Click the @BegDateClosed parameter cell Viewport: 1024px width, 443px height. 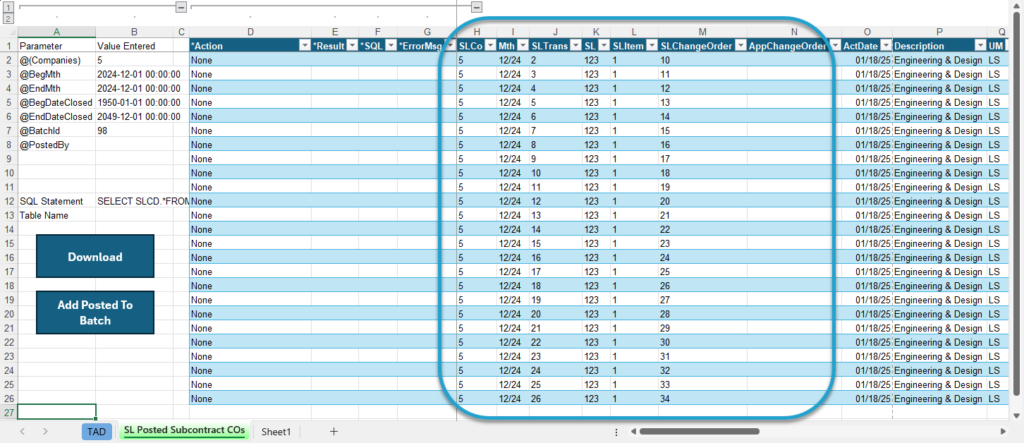(x=57, y=102)
